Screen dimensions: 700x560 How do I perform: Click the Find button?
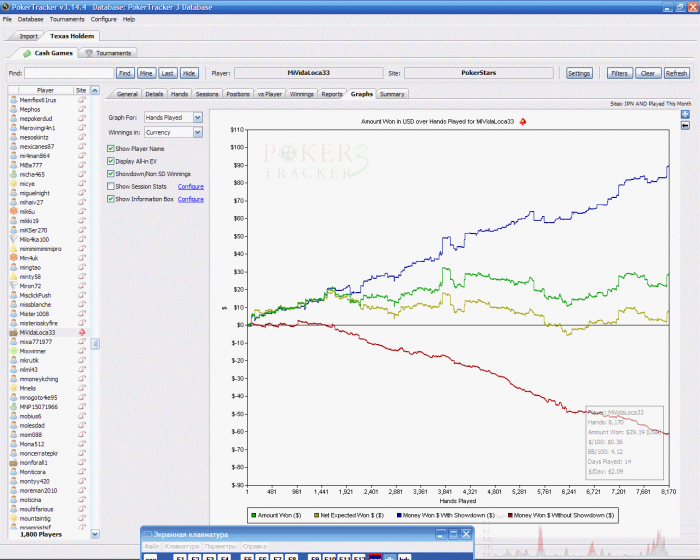125,73
